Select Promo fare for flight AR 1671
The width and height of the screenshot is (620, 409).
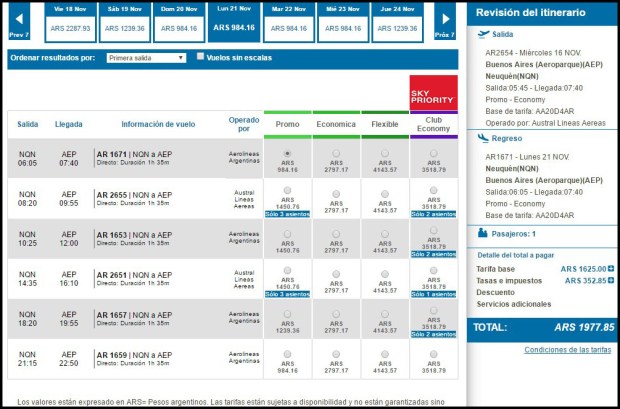(288, 153)
